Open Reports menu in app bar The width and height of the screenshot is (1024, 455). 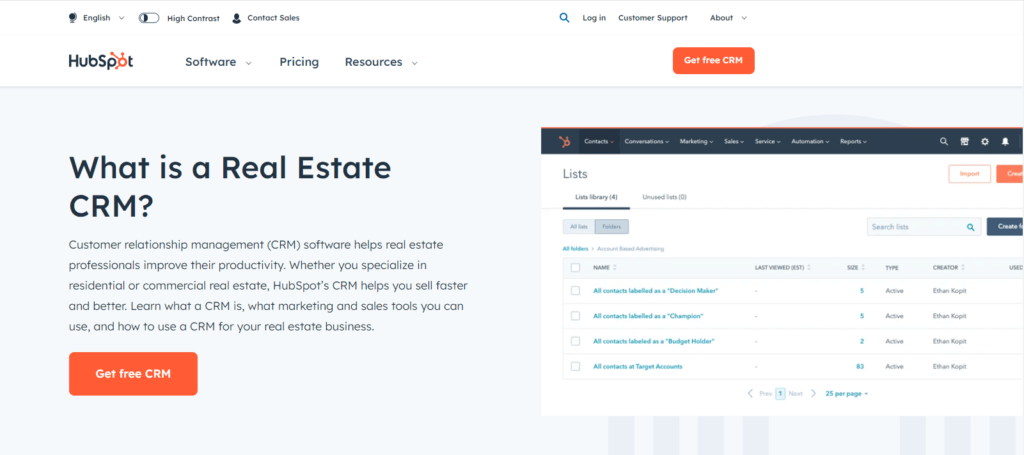click(x=854, y=141)
